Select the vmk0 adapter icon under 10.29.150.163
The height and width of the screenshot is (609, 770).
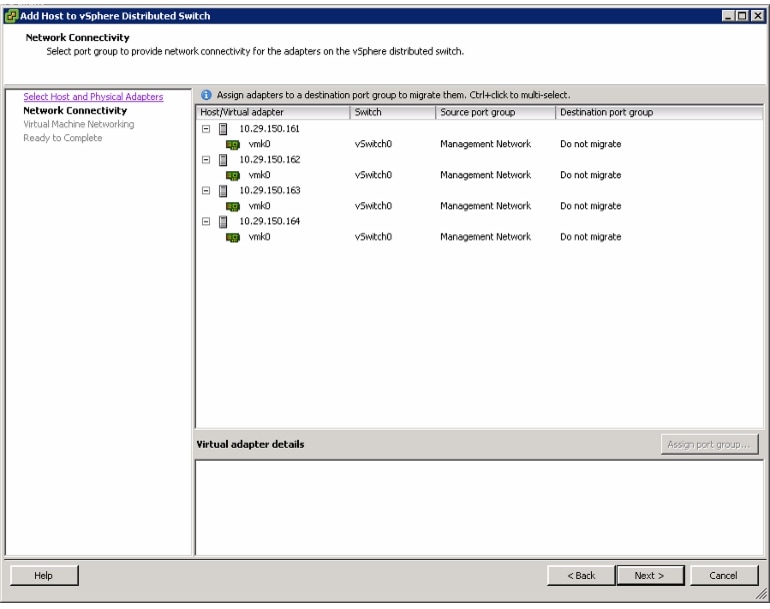[232, 207]
